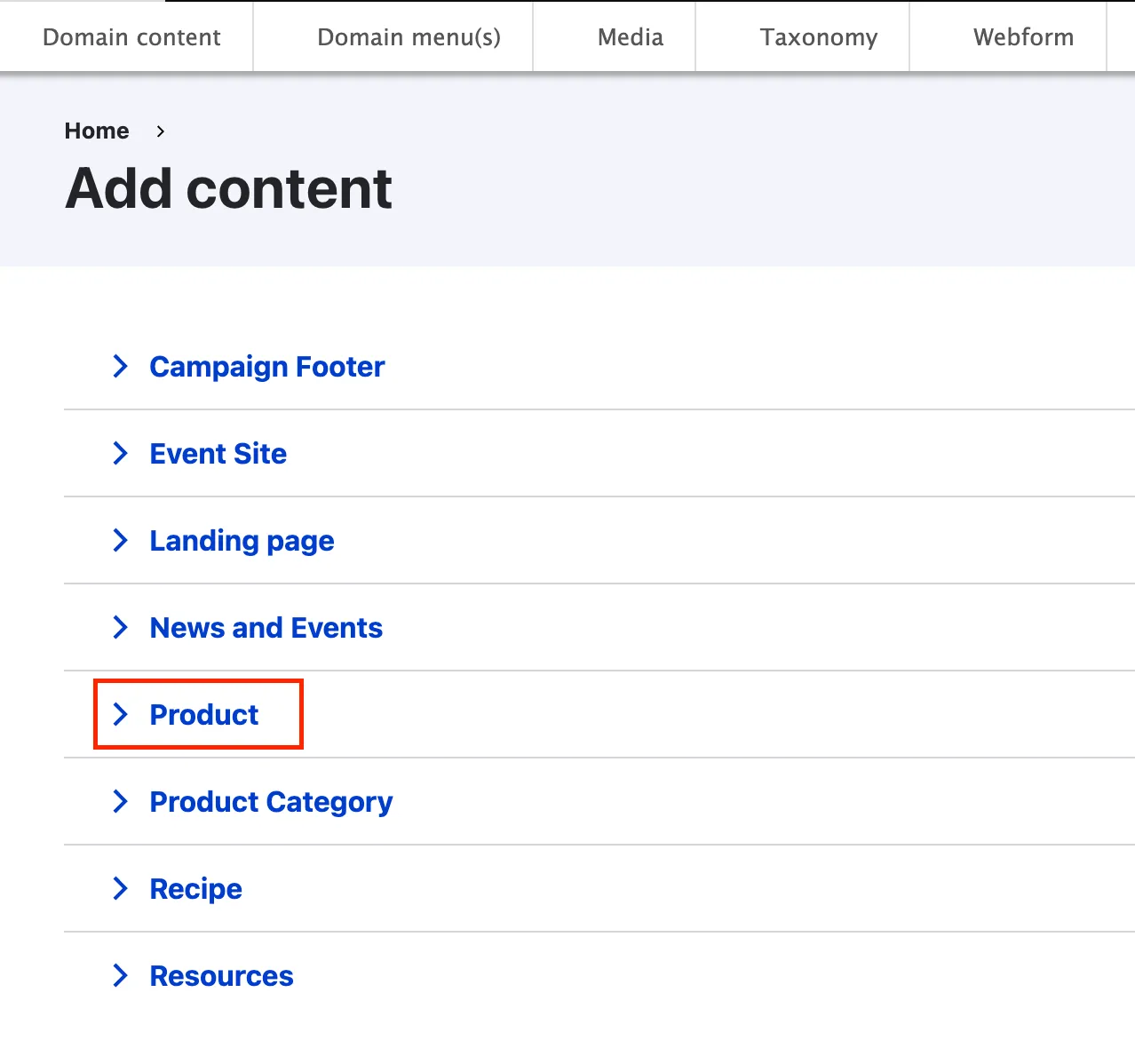1135x1064 pixels.
Task: Choose the Campaign Footer content type link
Action: point(267,367)
